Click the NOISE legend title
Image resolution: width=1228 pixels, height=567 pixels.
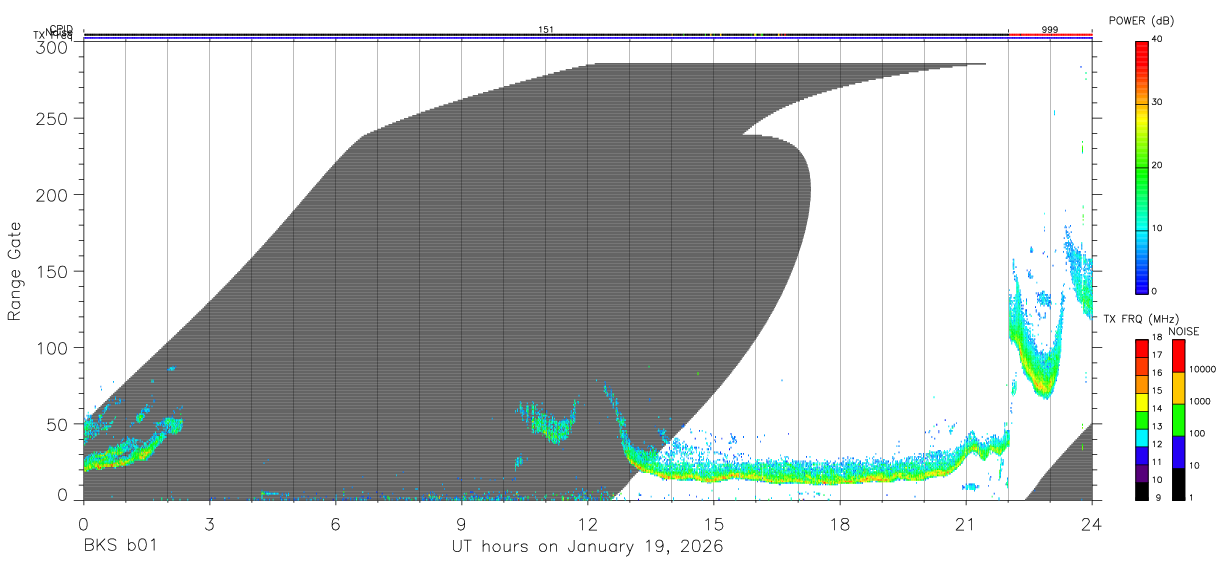(1183, 332)
